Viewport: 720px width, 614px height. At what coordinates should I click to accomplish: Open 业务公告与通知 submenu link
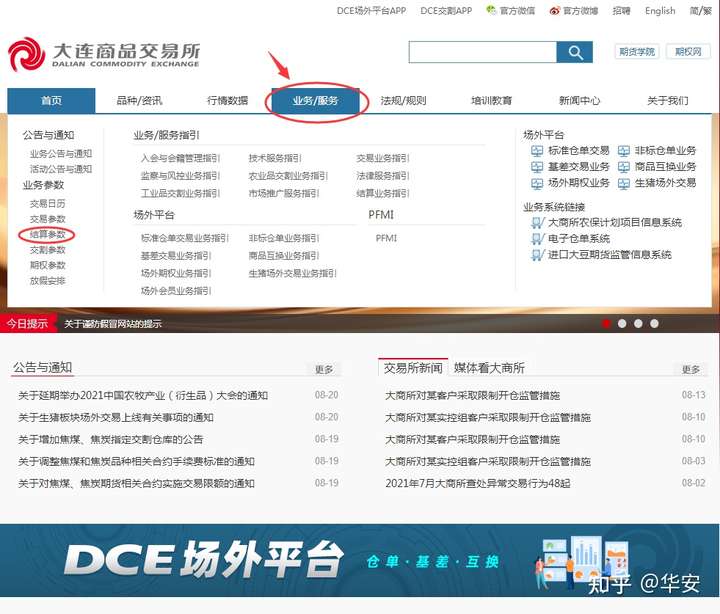pyautogui.click(x=61, y=154)
